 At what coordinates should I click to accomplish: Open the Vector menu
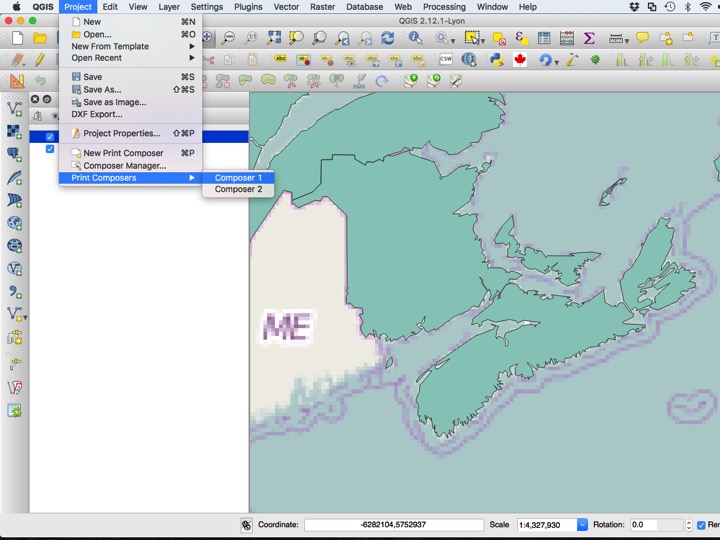(x=286, y=7)
